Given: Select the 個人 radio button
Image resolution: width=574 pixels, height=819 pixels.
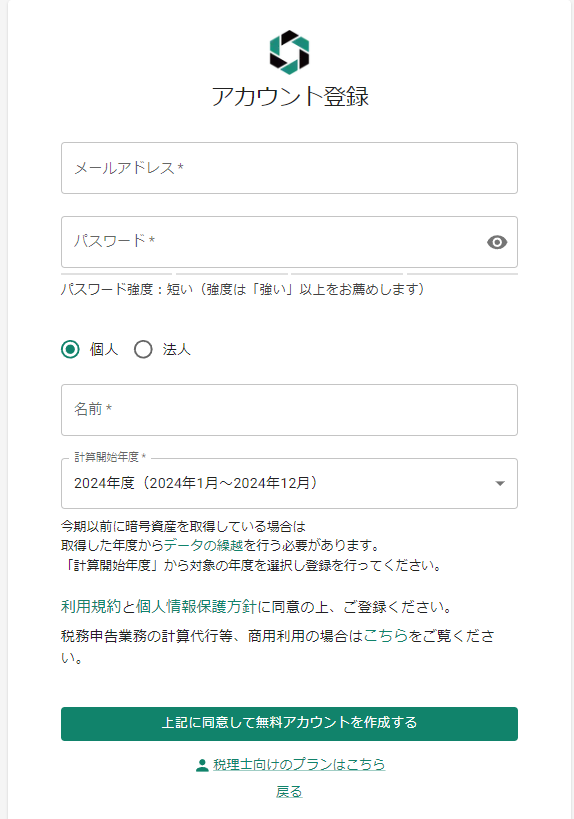Looking at the screenshot, I should pos(71,349).
